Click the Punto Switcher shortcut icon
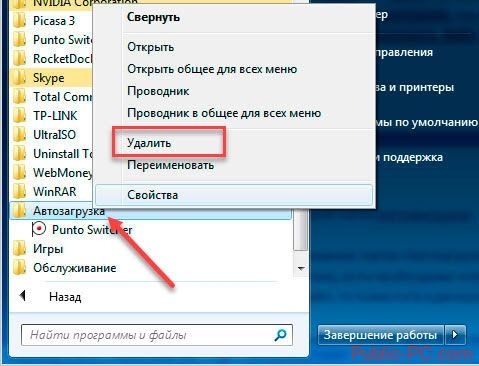Screen dimensions: 479x366 point(39,230)
